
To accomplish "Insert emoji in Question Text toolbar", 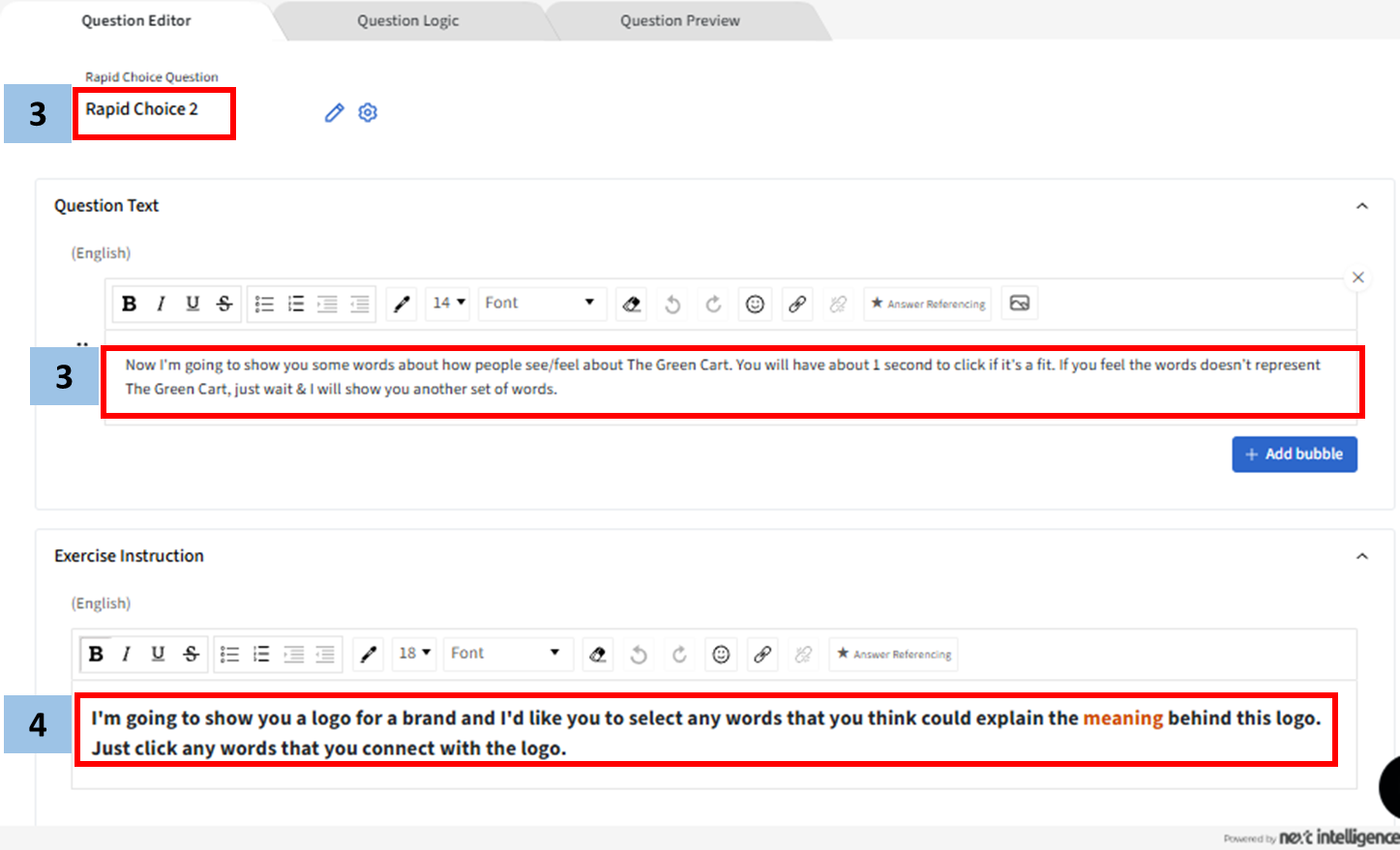I will tap(755, 305).
